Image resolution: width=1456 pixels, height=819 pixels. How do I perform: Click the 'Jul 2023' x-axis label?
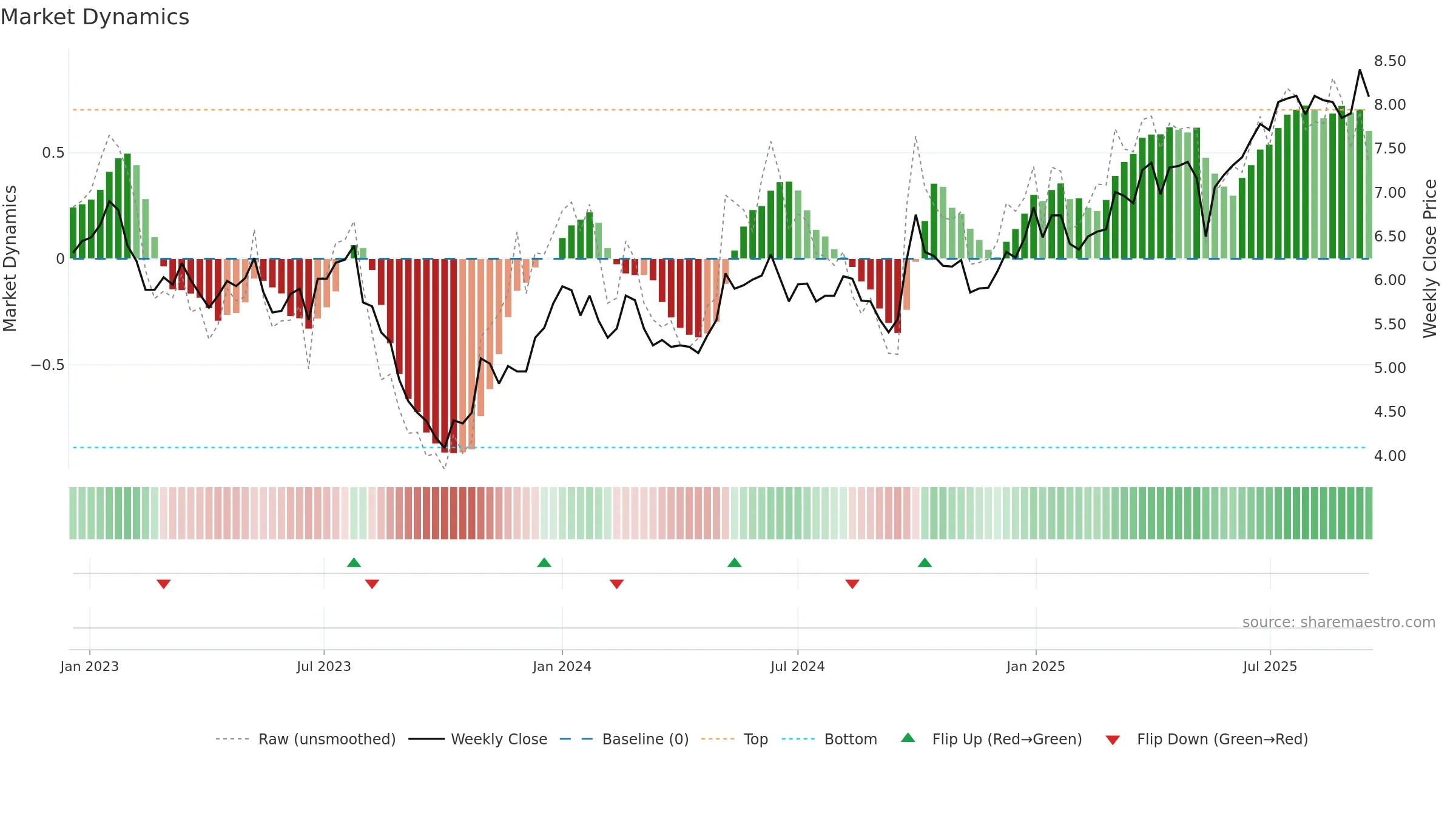(x=324, y=666)
